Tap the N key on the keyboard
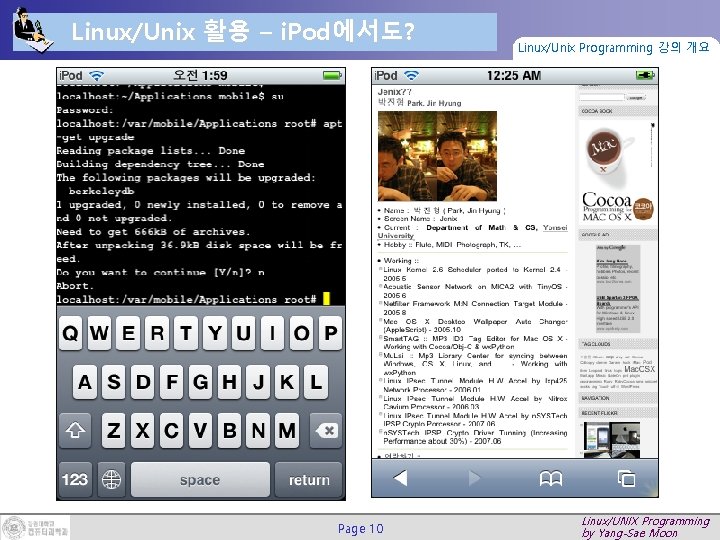720x540 pixels. [x=259, y=430]
